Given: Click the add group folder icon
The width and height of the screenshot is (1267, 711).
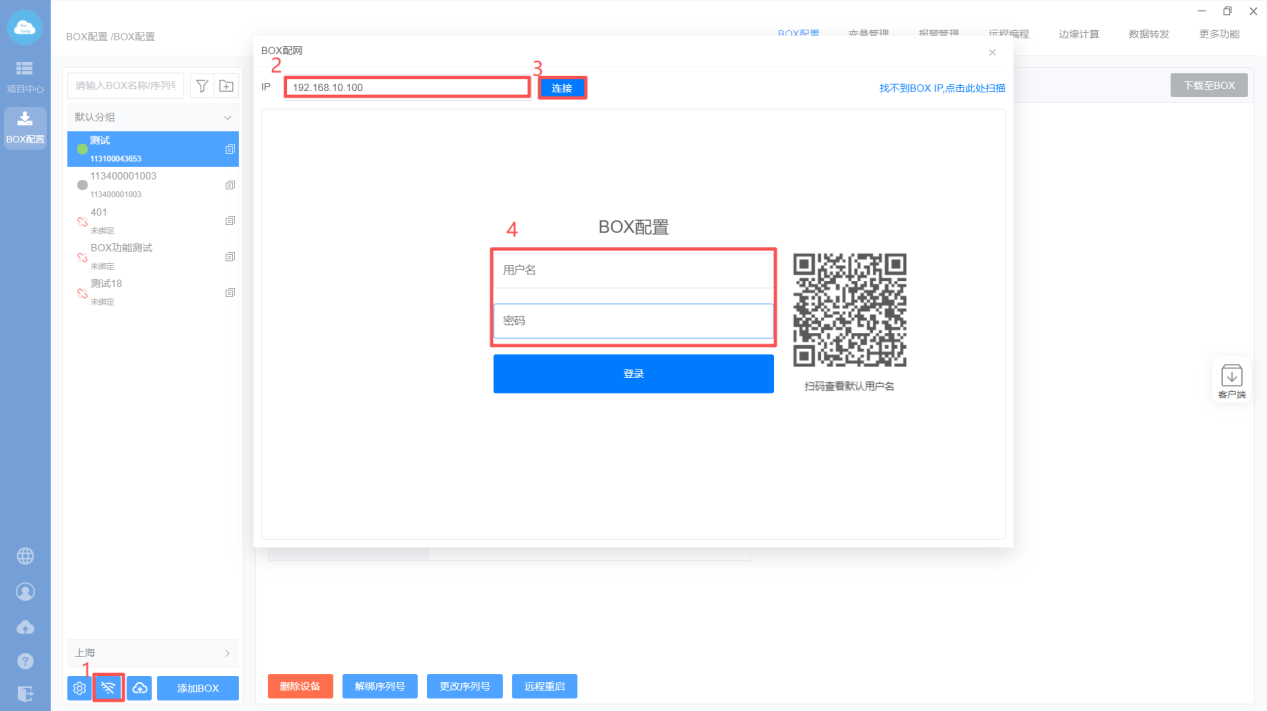Looking at the screenshot, I should point(227,86).
